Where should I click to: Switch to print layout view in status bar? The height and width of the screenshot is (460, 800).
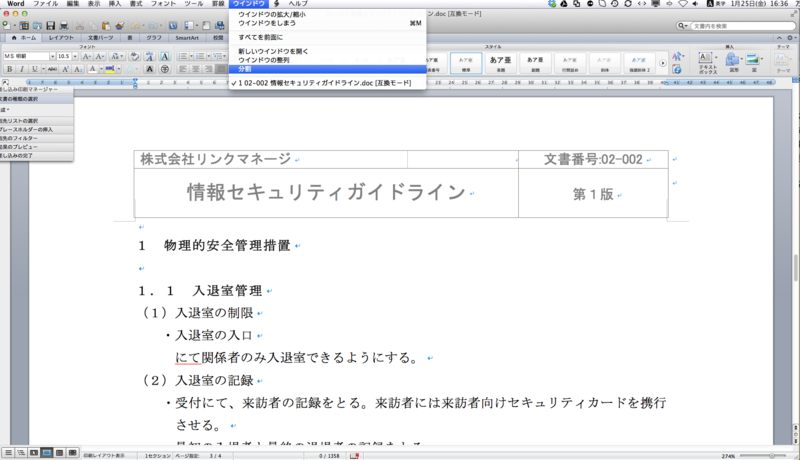pos(46,453)
